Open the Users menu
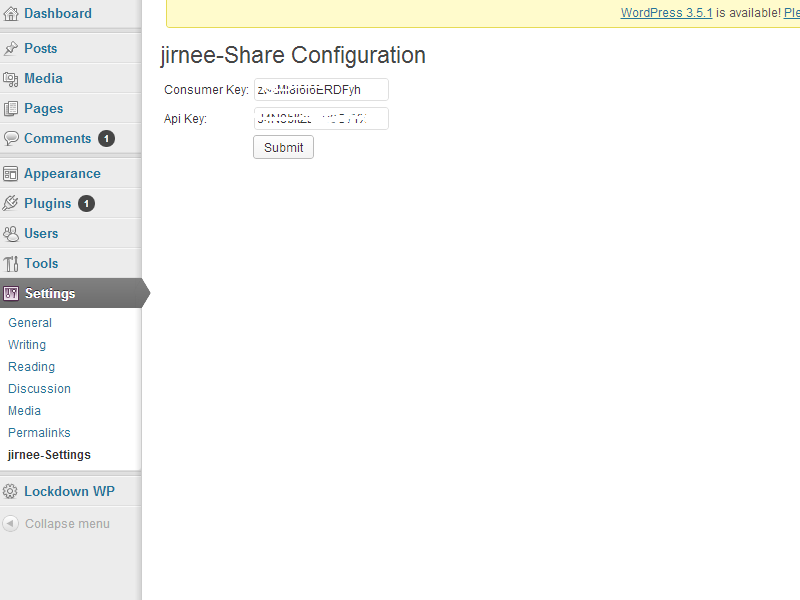Viewport: 800px width, 600px height. click(41, 234)
